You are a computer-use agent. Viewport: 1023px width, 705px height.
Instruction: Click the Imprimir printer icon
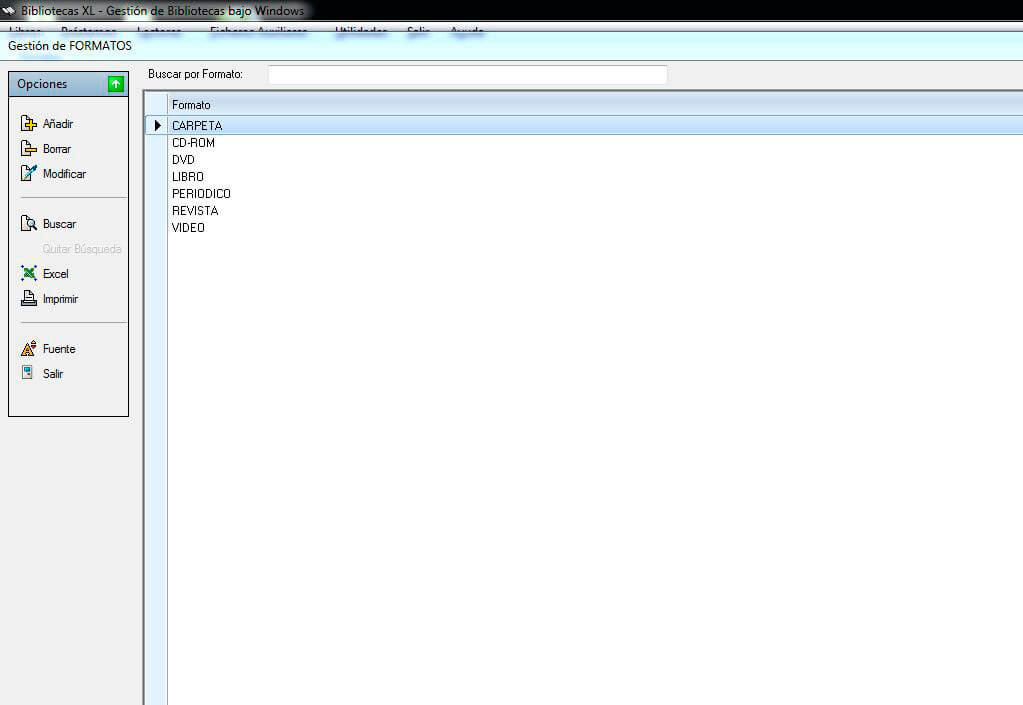tap(29, 299)
